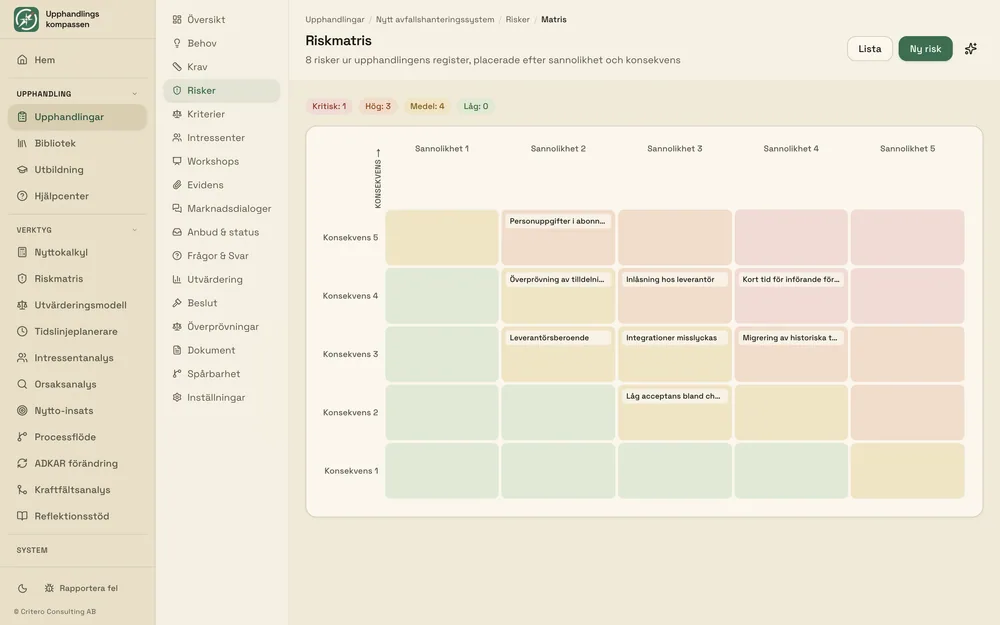Screen dimensions: 1000x625
Task: Click the Evidens paperclip icon
Action: coord(177,185)
